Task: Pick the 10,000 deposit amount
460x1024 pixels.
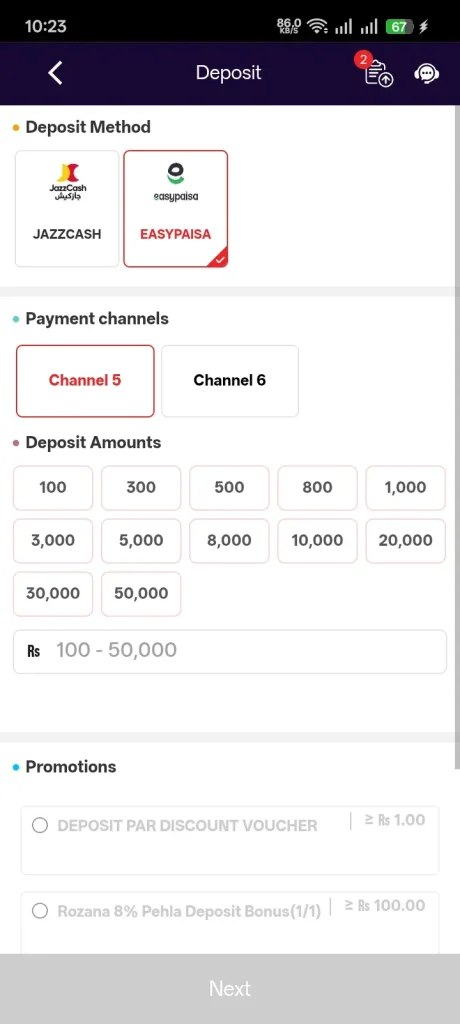Action: (318, 541)
